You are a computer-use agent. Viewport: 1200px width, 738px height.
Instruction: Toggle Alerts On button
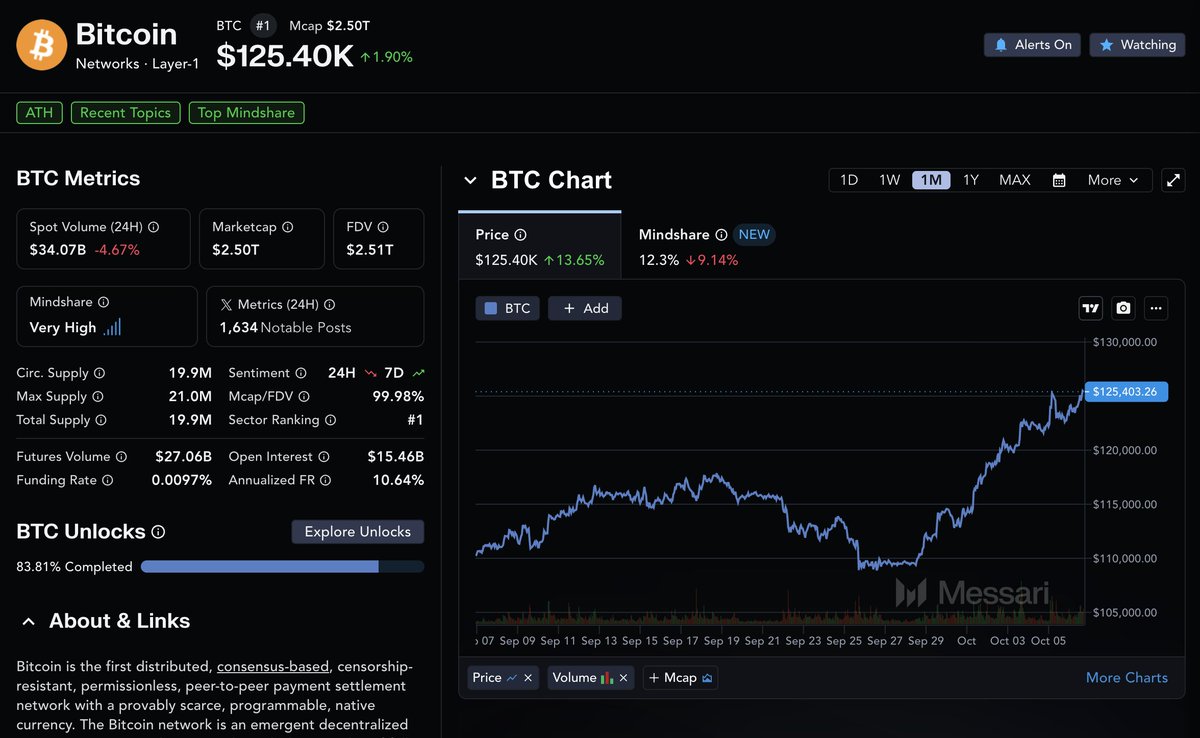(x=1032, y=45)
